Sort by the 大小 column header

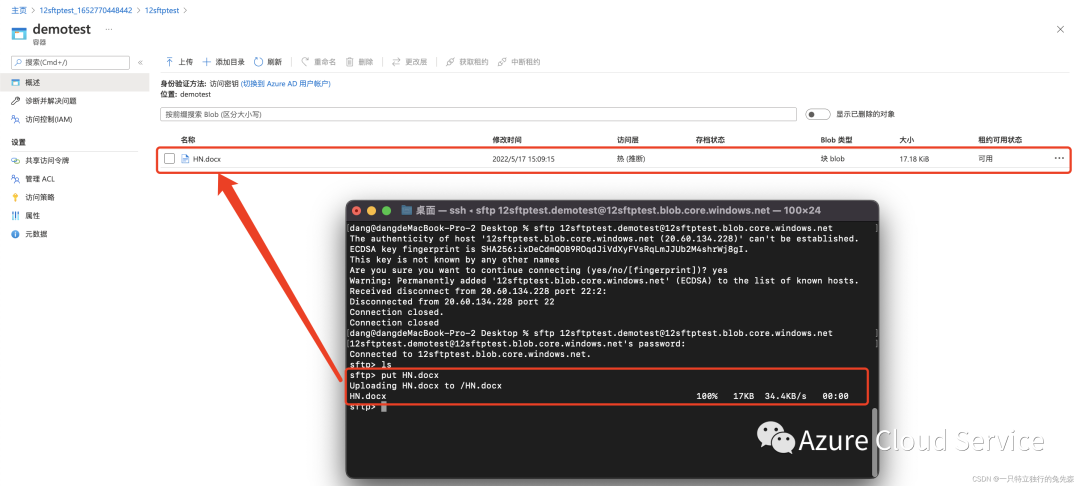(x=906, y=140)
